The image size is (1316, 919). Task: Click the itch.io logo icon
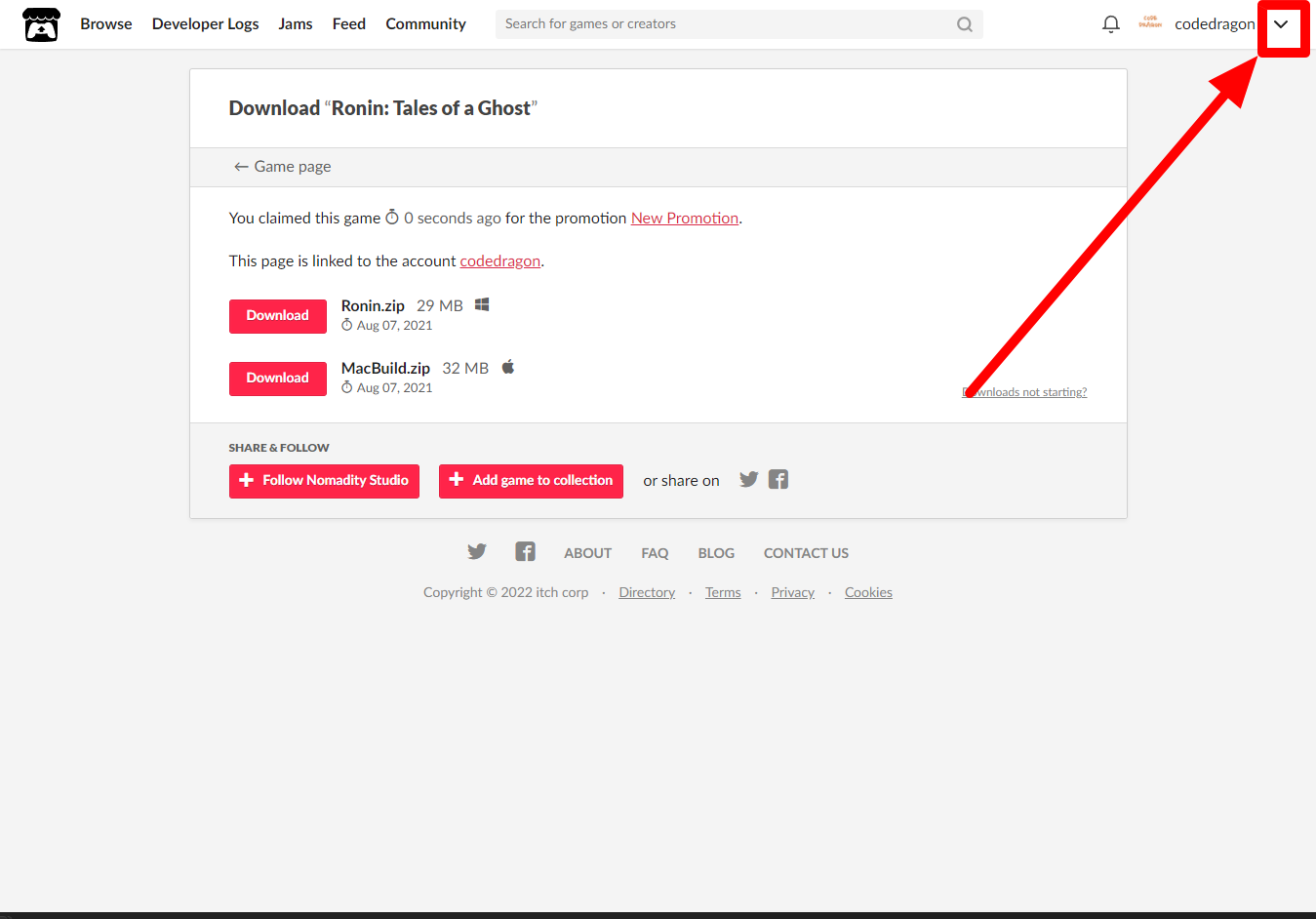coord(41,24)
